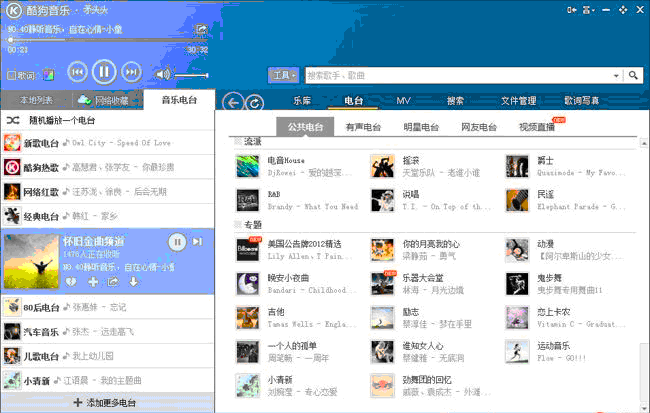The width and height of the screenshot is (650, 413).
Task: Refresh the page with circular arrow
Action: tap(255, 103)
